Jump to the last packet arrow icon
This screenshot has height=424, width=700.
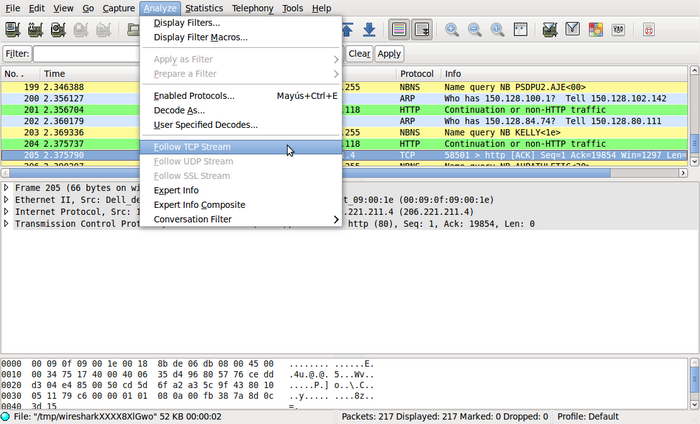click(370, 30)
